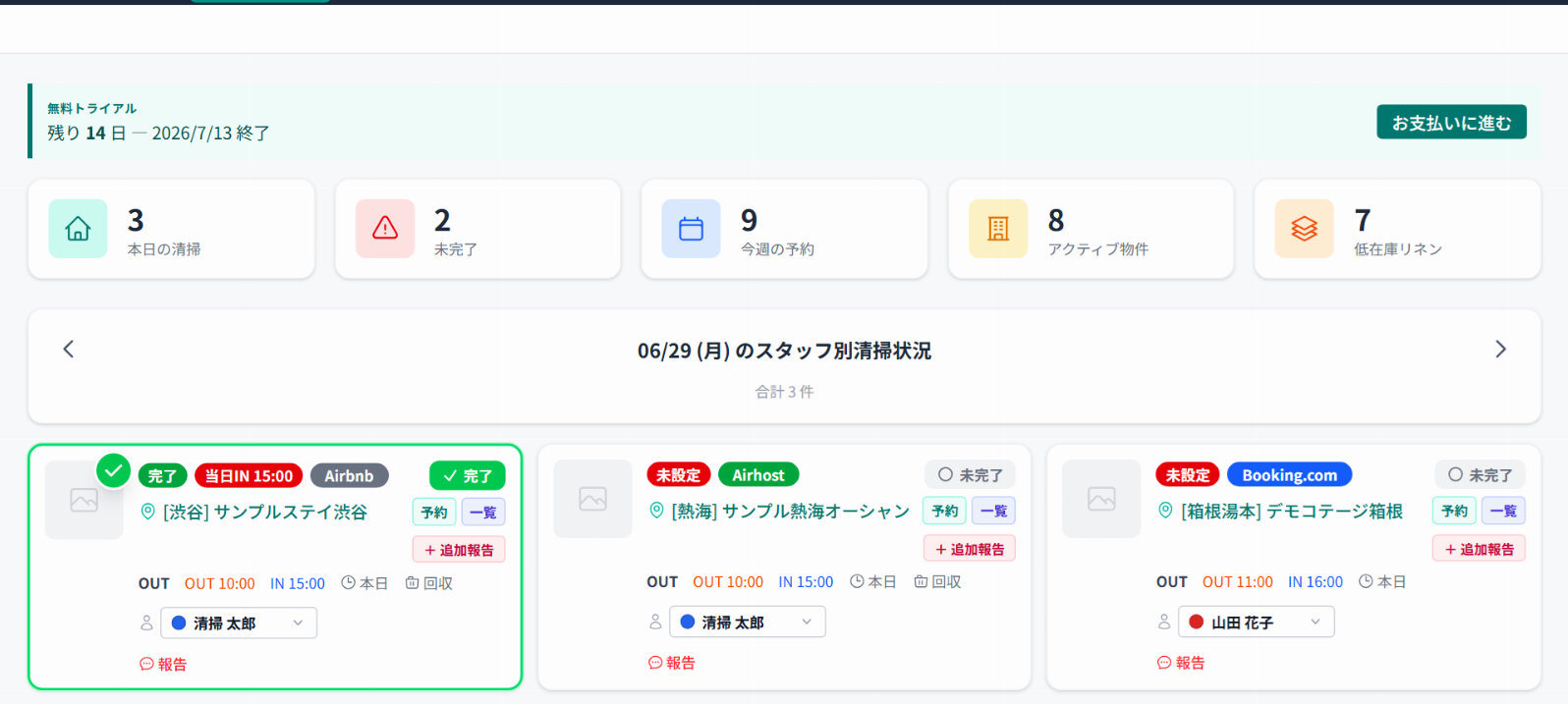The height and width of the screenshot is (704, 1568).
Task: Click image placeholder thumbnail on 箱根湯本 card
Action: 1101,499
